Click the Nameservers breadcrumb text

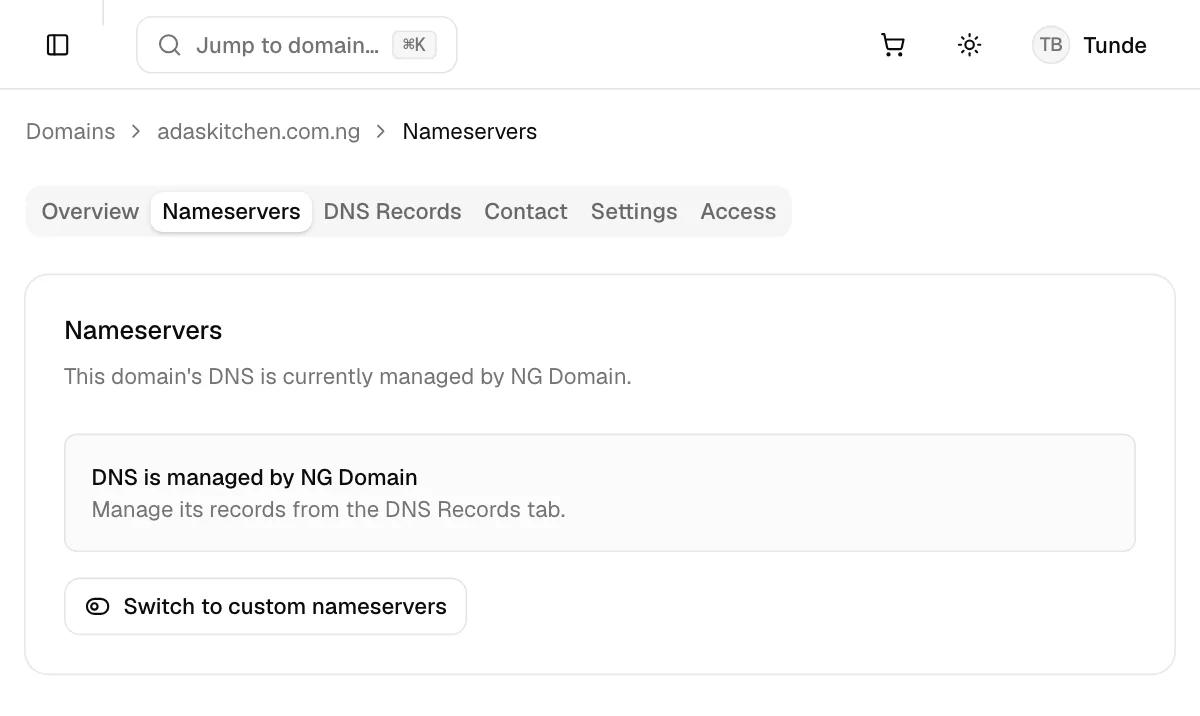pyautogui.click(x=470, y=132)
